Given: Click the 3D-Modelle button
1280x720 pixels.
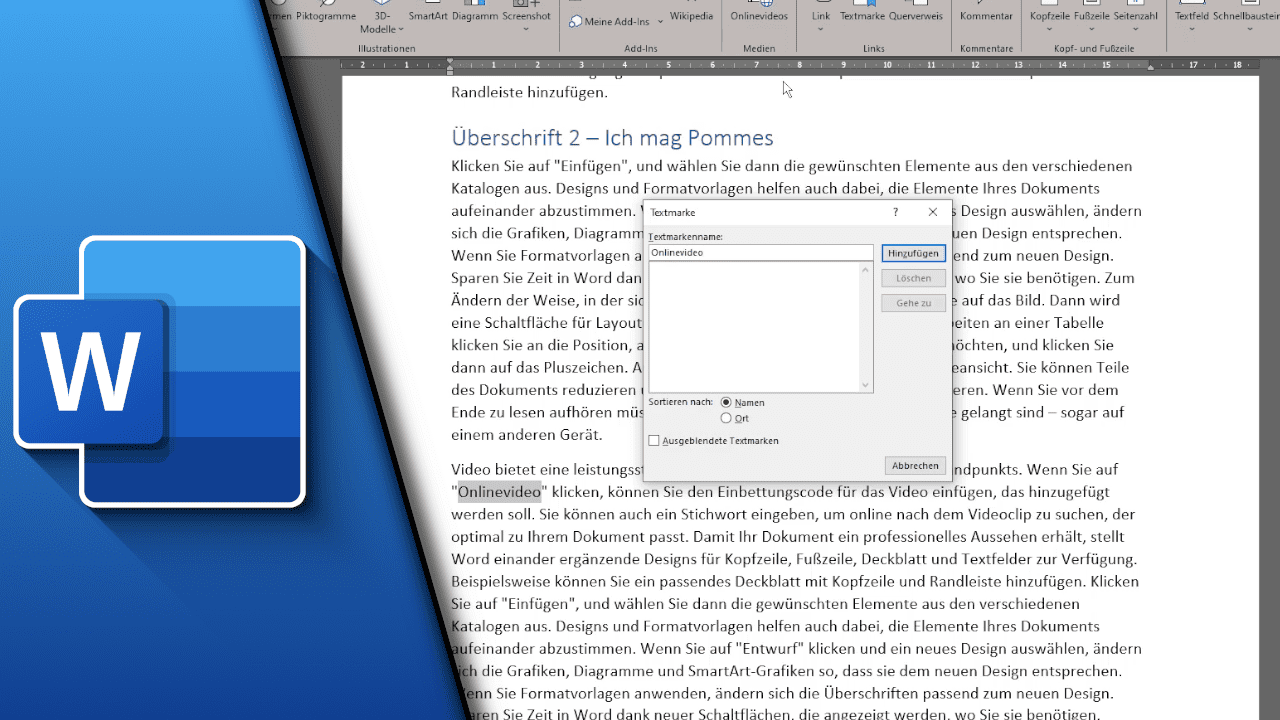Looking at the screenshot, I should 383,16.
